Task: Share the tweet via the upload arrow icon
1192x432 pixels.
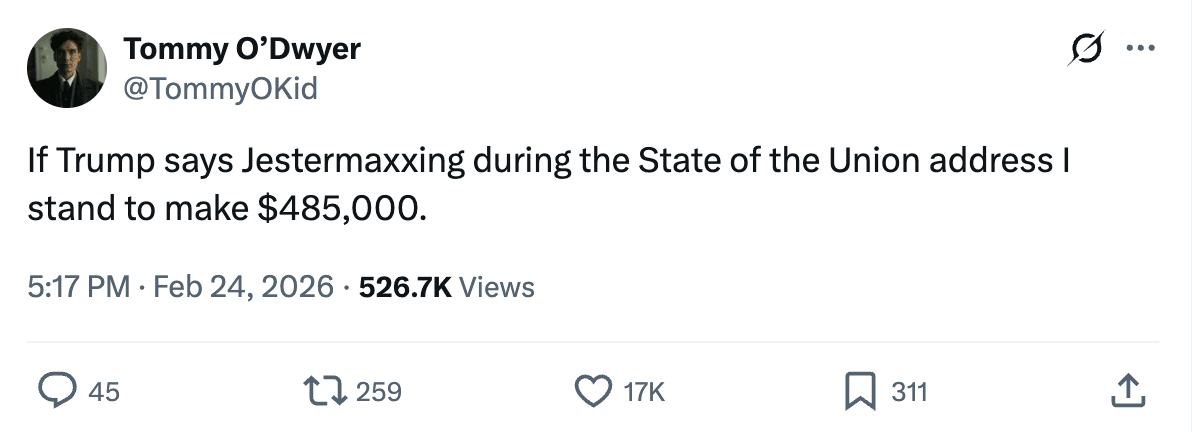Action: click(x=1126, y=391)
